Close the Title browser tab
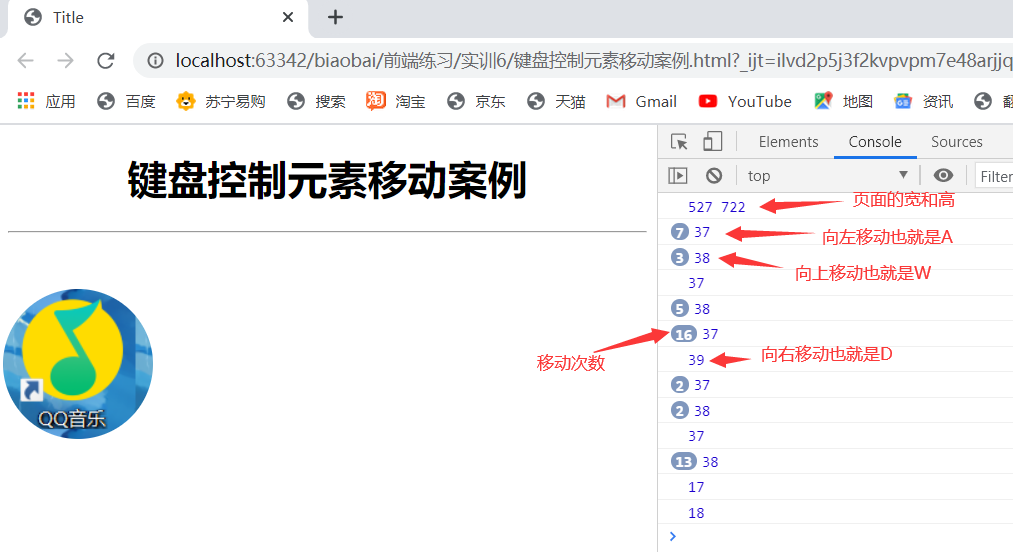 (288, 17)
